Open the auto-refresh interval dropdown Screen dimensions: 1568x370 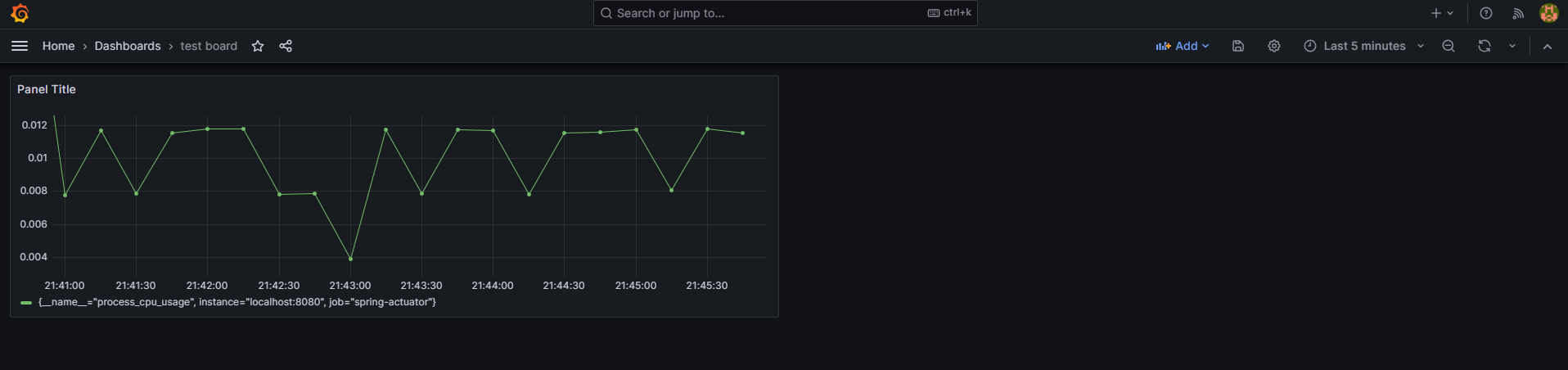click(x=1512, y=46)
